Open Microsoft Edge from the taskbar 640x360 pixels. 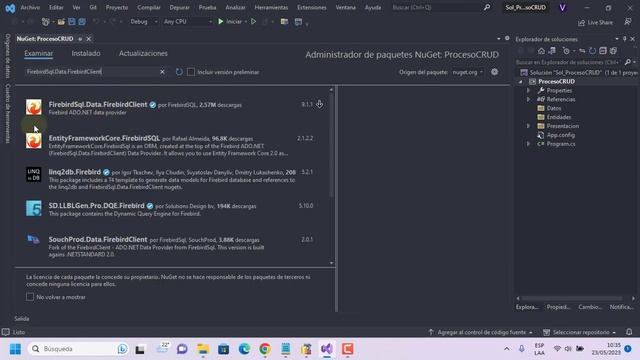(x=244, y=349)
